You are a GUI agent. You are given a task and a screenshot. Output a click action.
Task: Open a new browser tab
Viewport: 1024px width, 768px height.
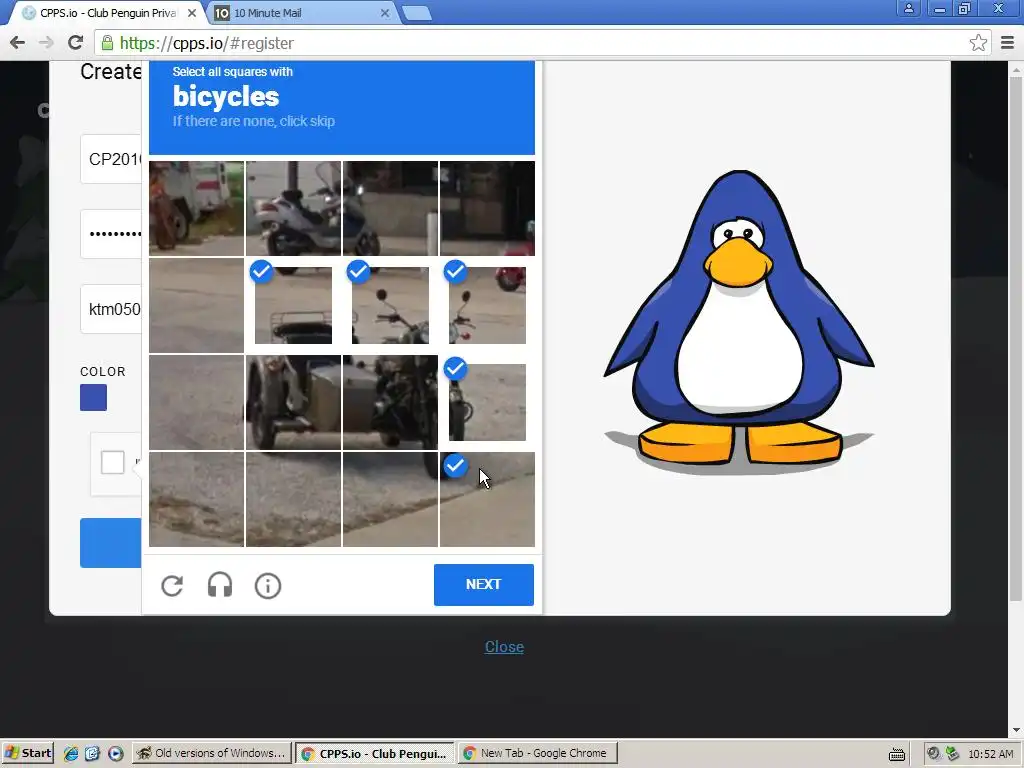416,13
